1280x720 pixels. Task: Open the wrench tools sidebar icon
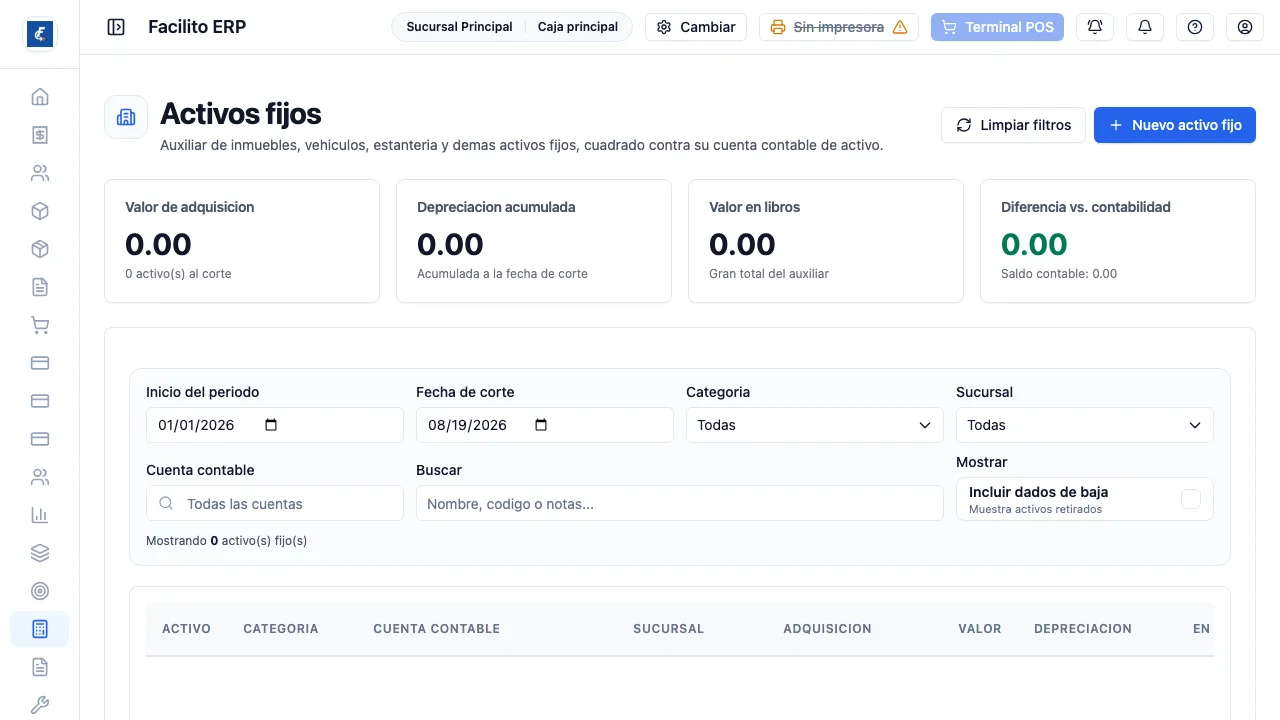click(x=40, y=705)
